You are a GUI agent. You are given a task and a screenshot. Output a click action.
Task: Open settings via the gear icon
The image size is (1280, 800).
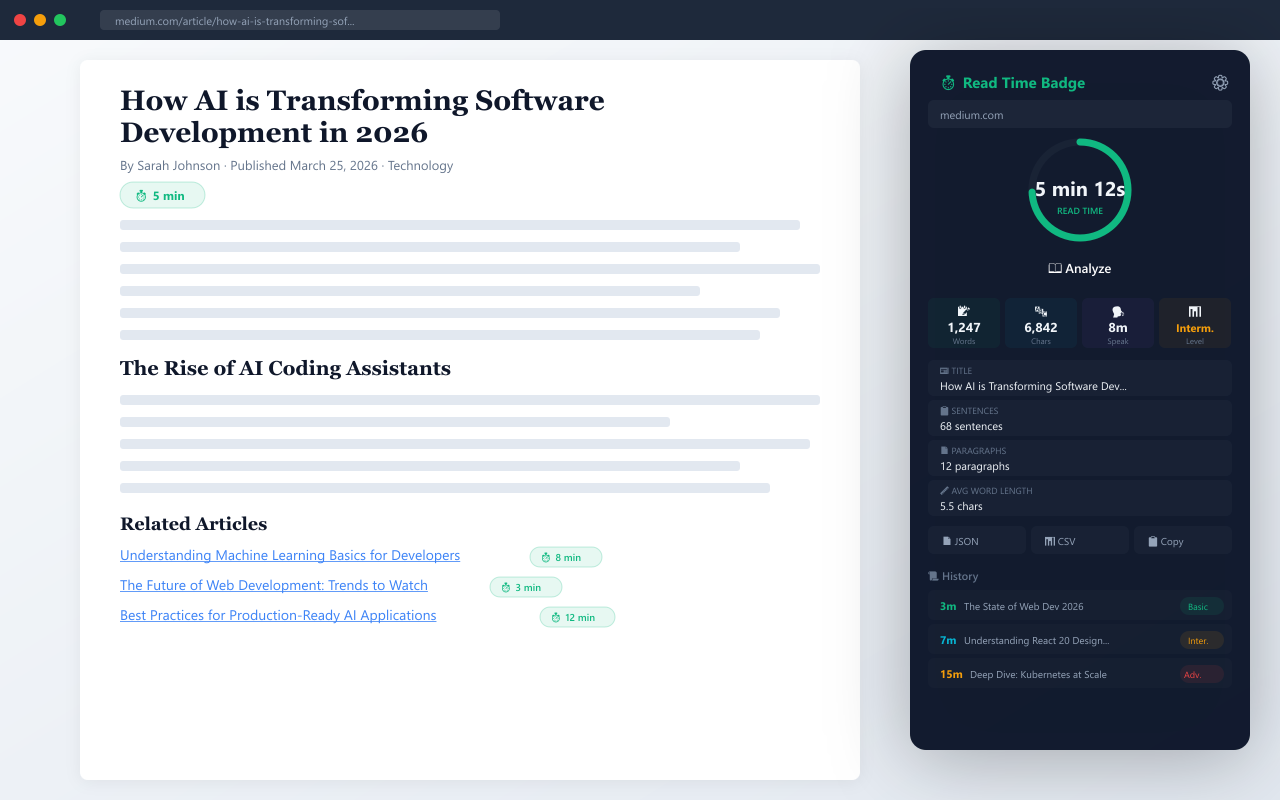click(x=1220, y=83)
